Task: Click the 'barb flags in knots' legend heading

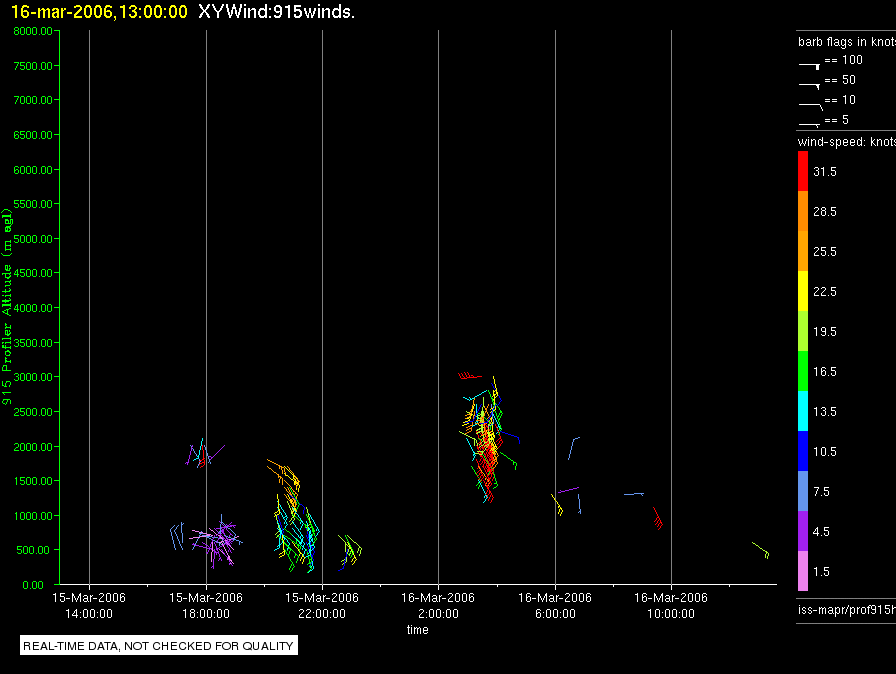Action: tap(847, 42)
